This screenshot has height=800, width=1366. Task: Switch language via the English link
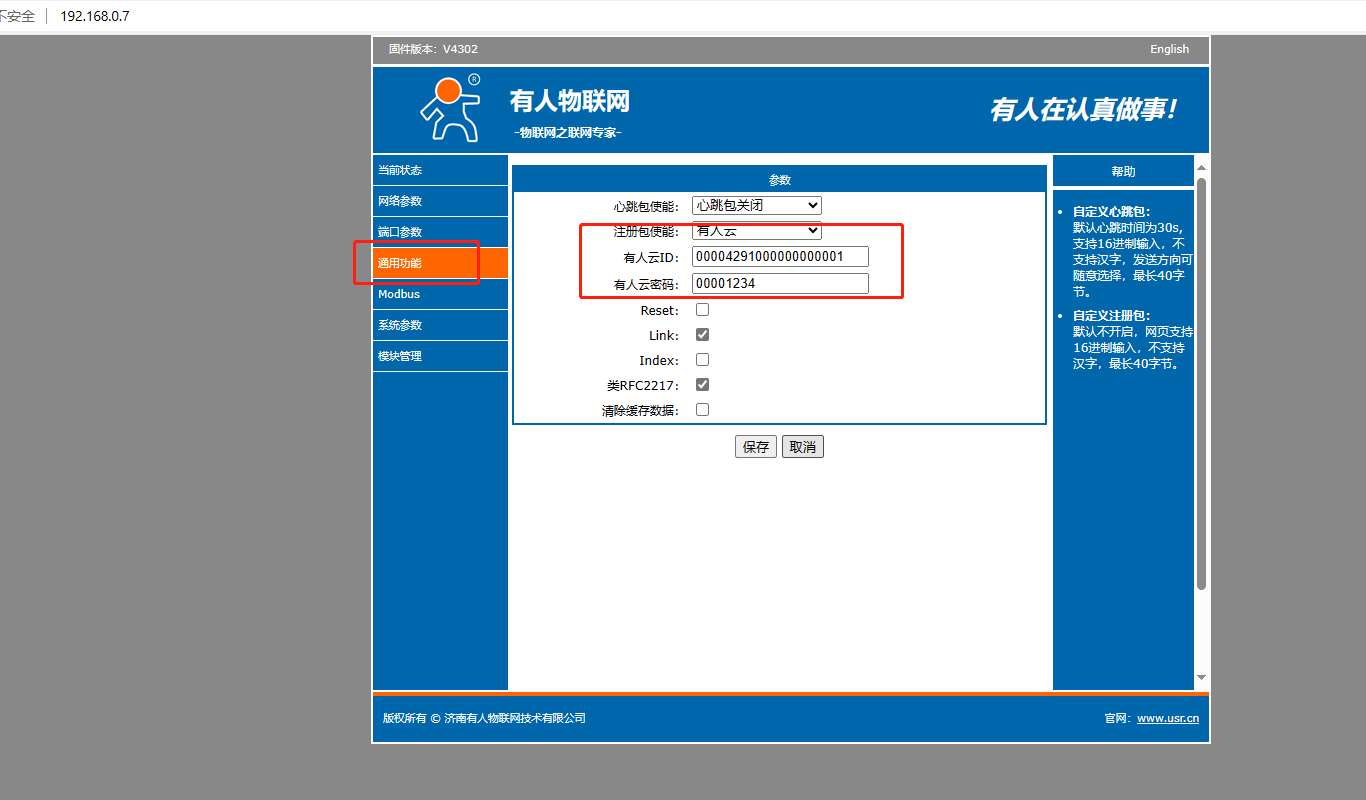click(x=1169, y=49)
